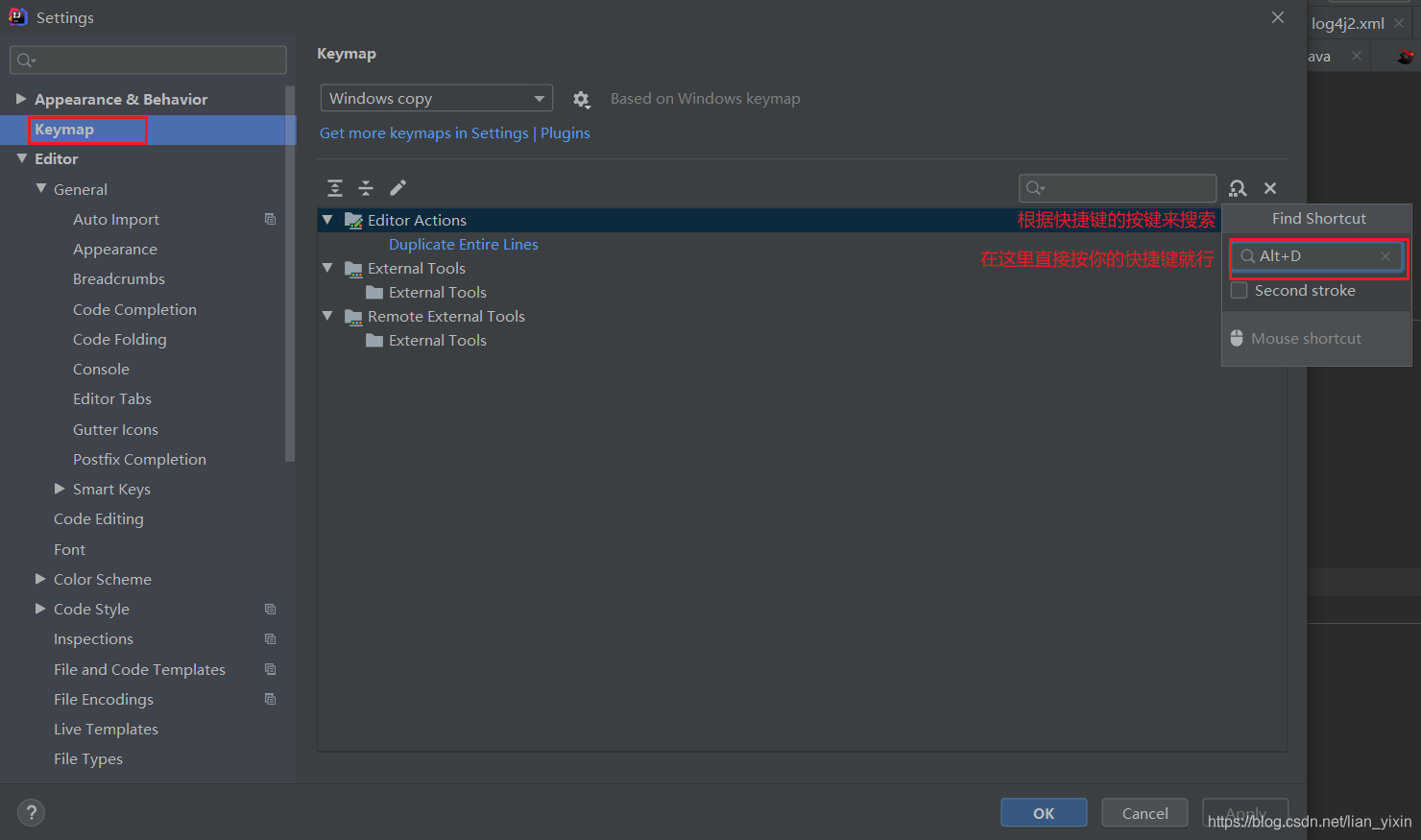Click the 'Based on Windows keymap' label
The height and width of the screenshot is (840, 1421).
tap(705, 98)
